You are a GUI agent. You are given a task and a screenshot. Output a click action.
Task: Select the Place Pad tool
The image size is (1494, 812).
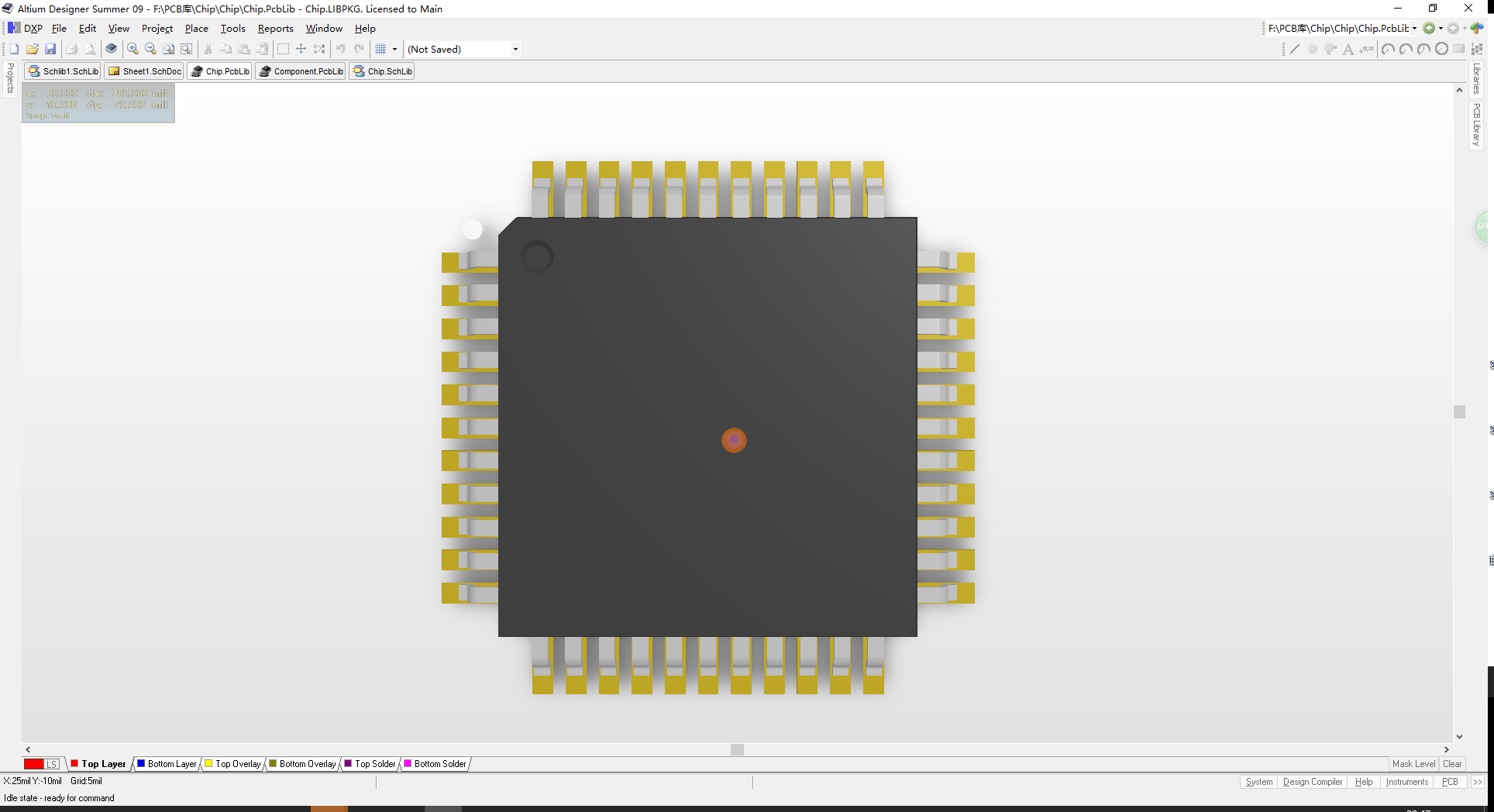(1313, 49)
